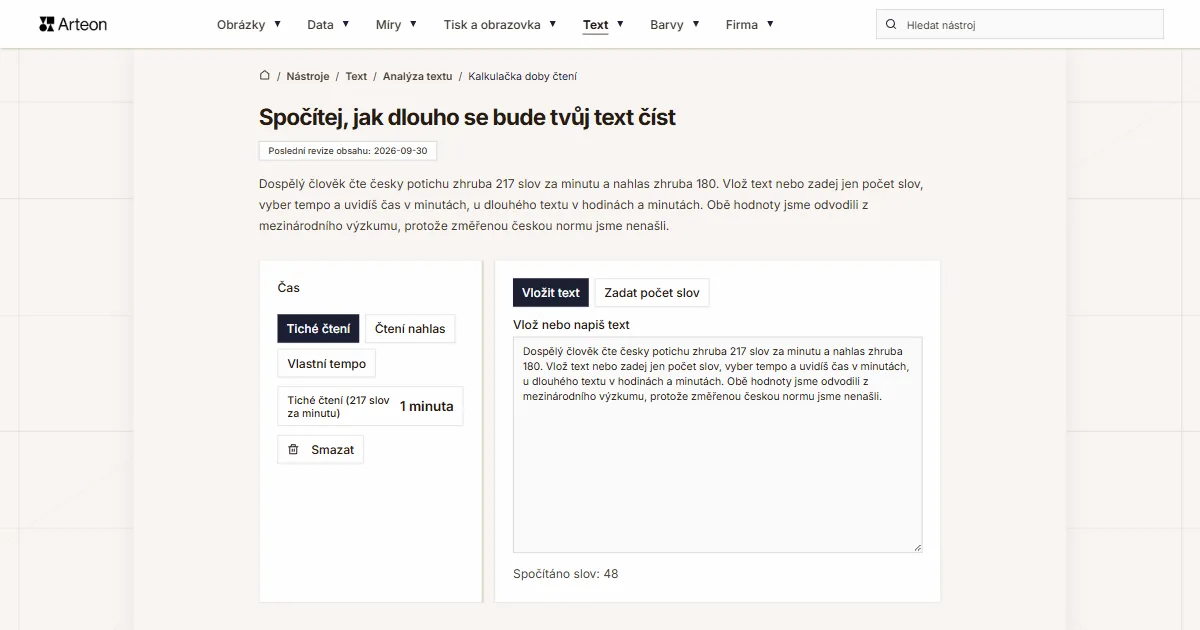Click the heading "Spočítej, jak dlouho se bude tvůj text číst"
The width and height of the screenshot is (1200, 630).
(467, 117)
